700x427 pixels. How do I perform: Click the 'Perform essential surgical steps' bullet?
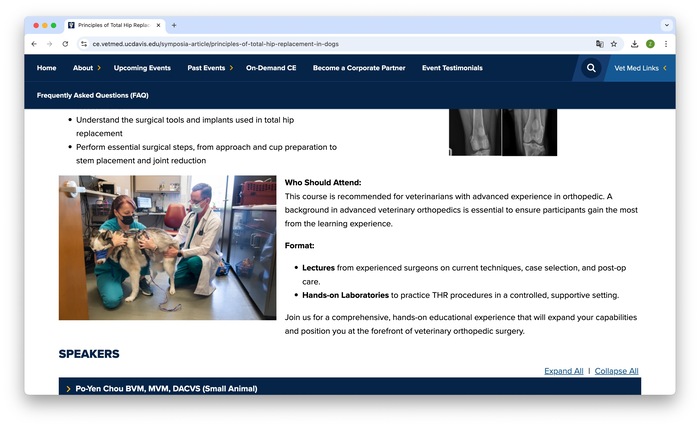pyautogui.click(x=206, y=154)
